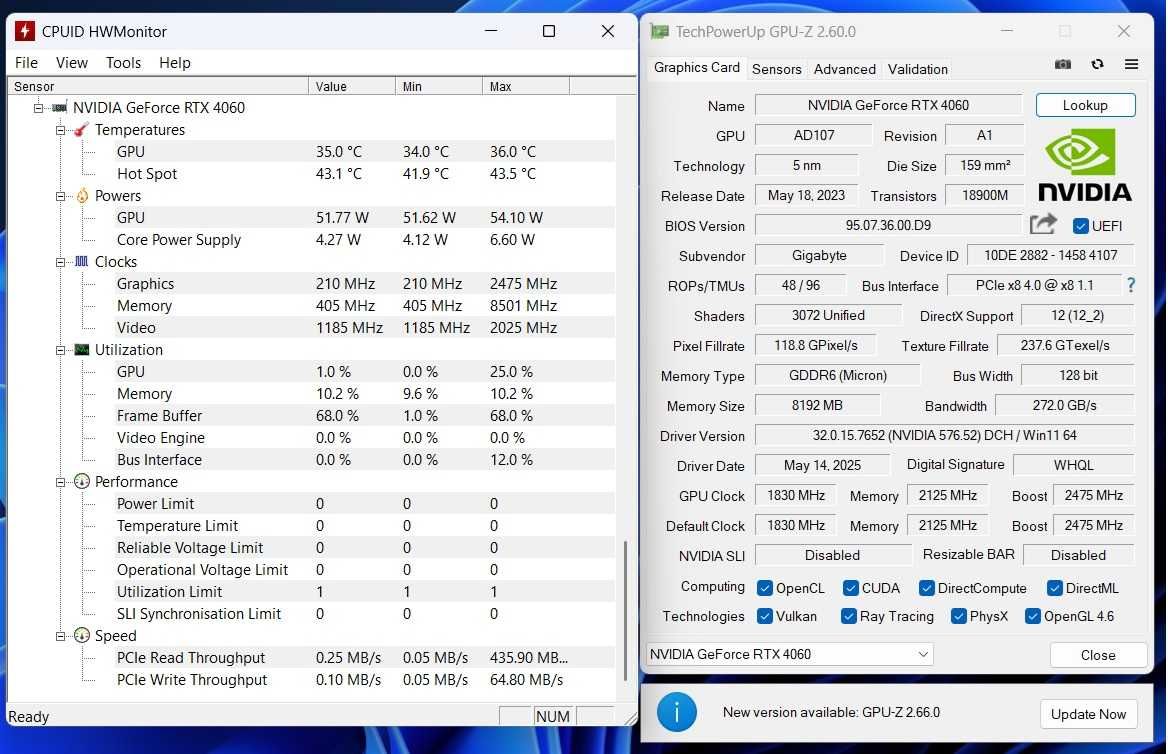Click the BIOS Version field 95.07.36.00.D9

pos(888,225)
